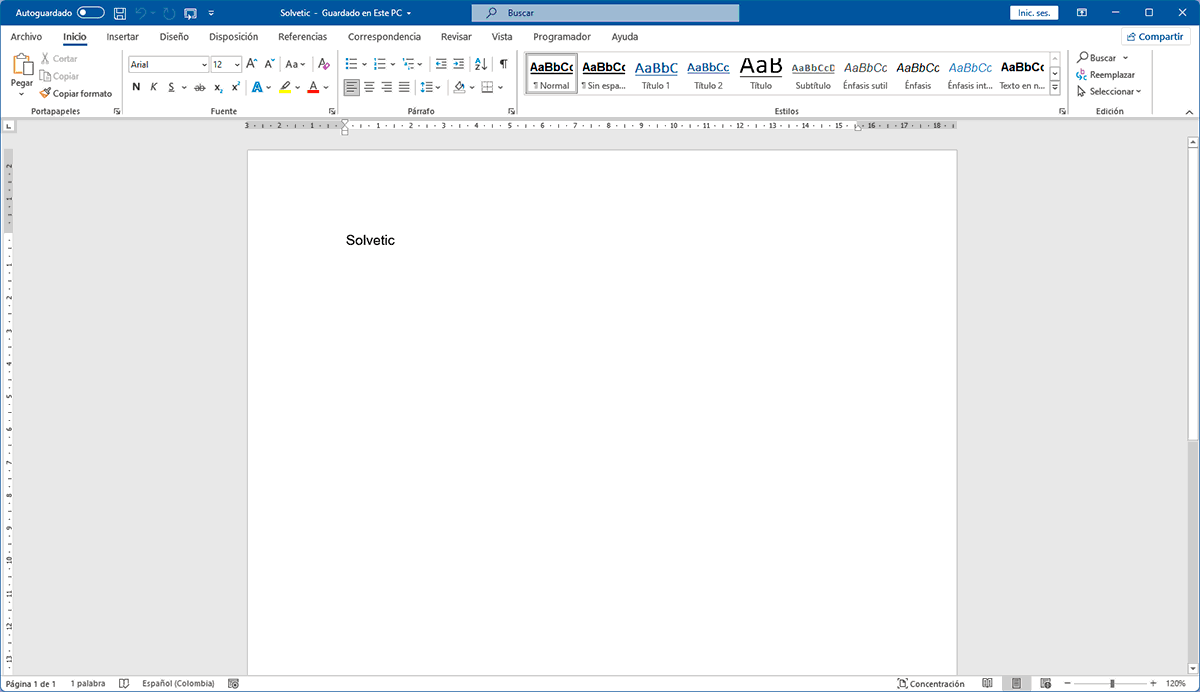Toggle the Autoguardado switch
1200x692 pixels.
point(91,13)
